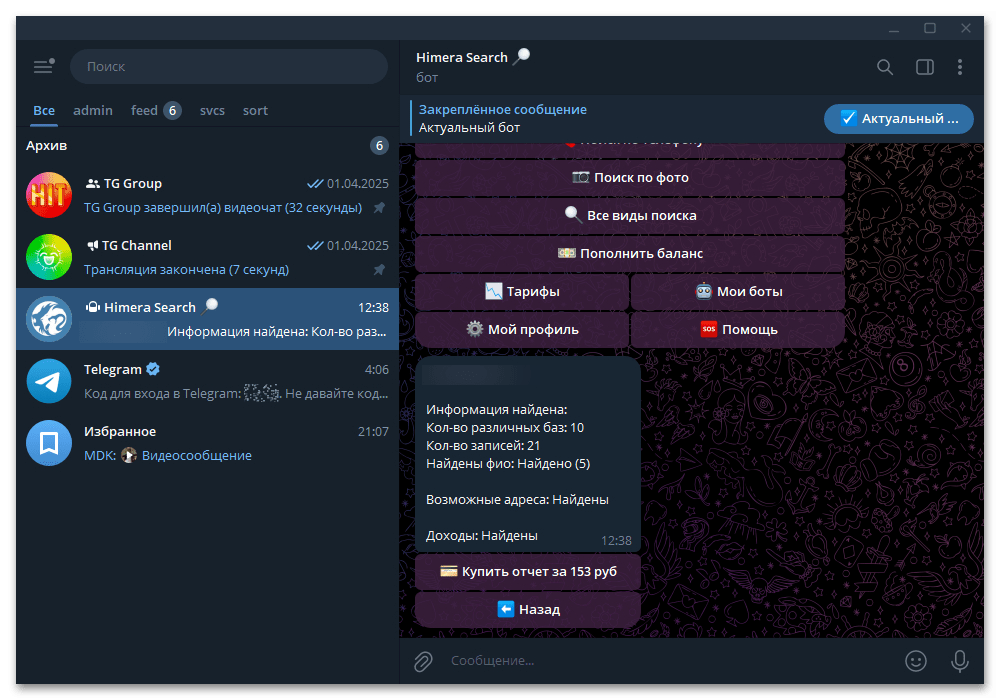The height and width of the screenshot is (700, 1000).
Task: Click the Актуальный pinned message button
Action: (899, 119)
